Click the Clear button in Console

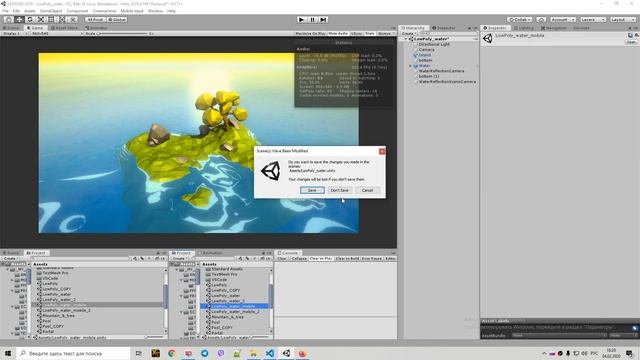click(x=282, y=258)
